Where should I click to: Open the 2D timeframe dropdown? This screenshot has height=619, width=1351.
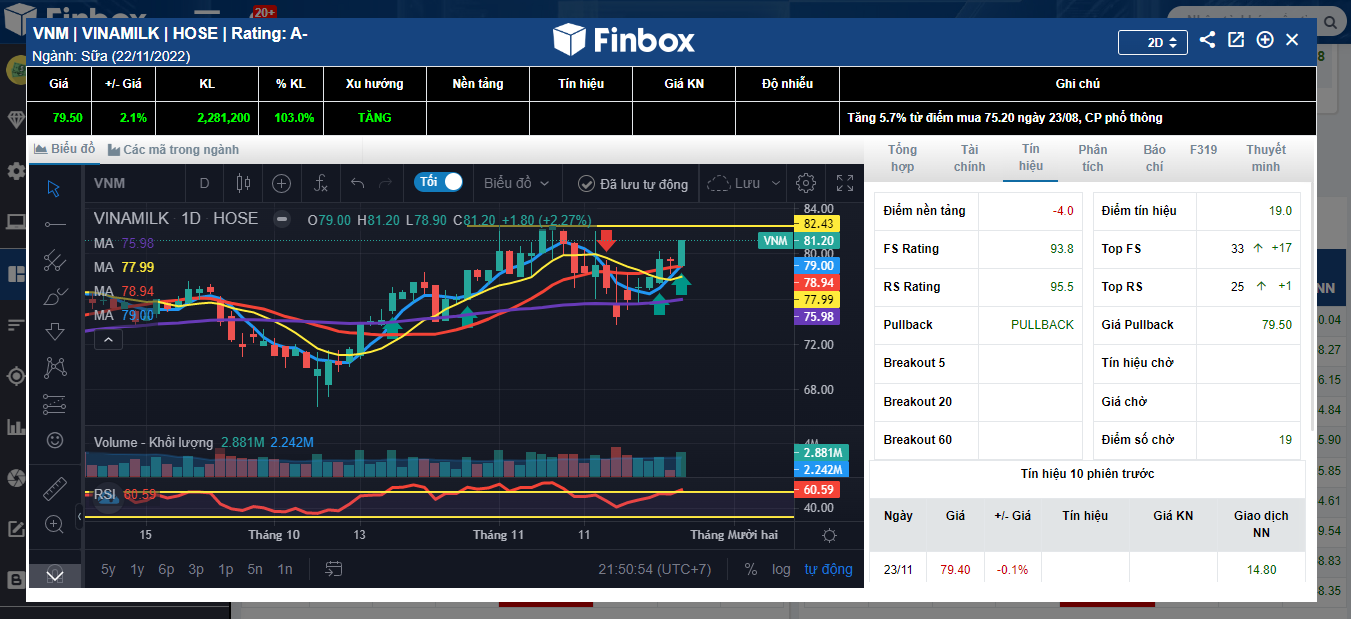pyautogui.click(x=1153, y=42)
